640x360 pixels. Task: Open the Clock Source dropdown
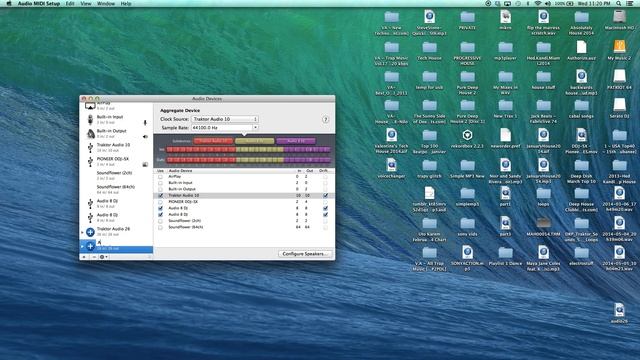click(225, 119)
